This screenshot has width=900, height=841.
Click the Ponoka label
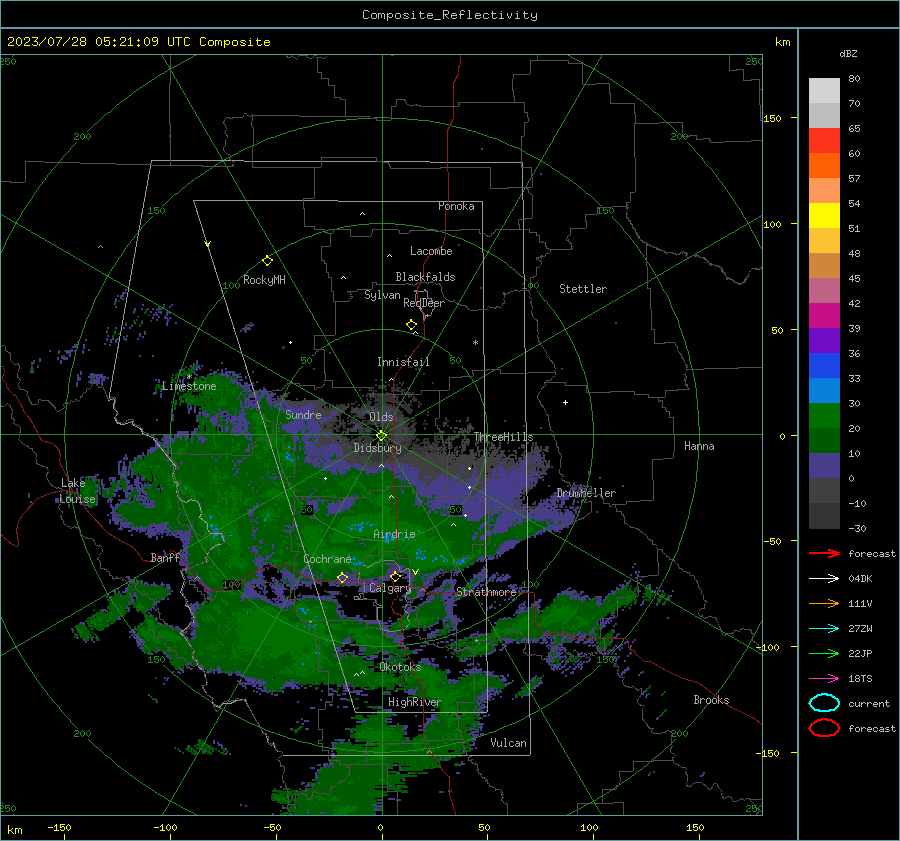point(456,206)
